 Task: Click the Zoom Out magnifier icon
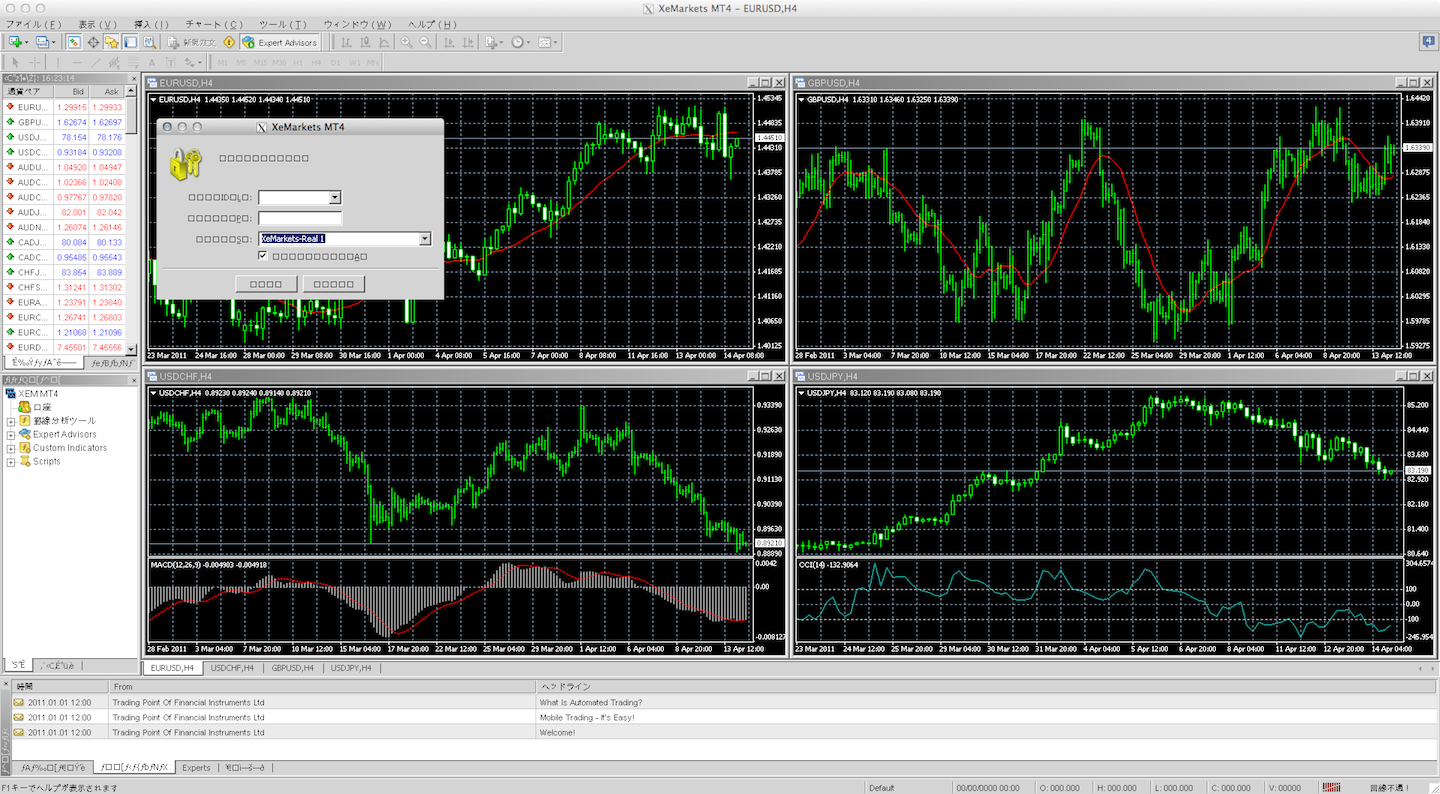pyautogui.click(x=425, y=42)
